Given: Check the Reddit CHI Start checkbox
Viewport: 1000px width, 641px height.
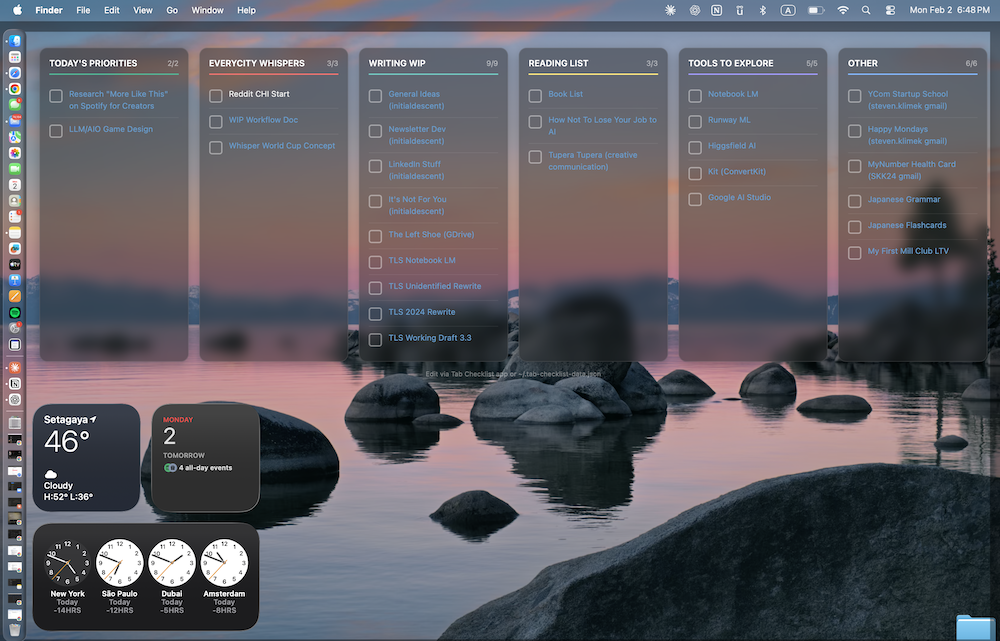Looking at the screenshot, I should (x=216, y=96).
